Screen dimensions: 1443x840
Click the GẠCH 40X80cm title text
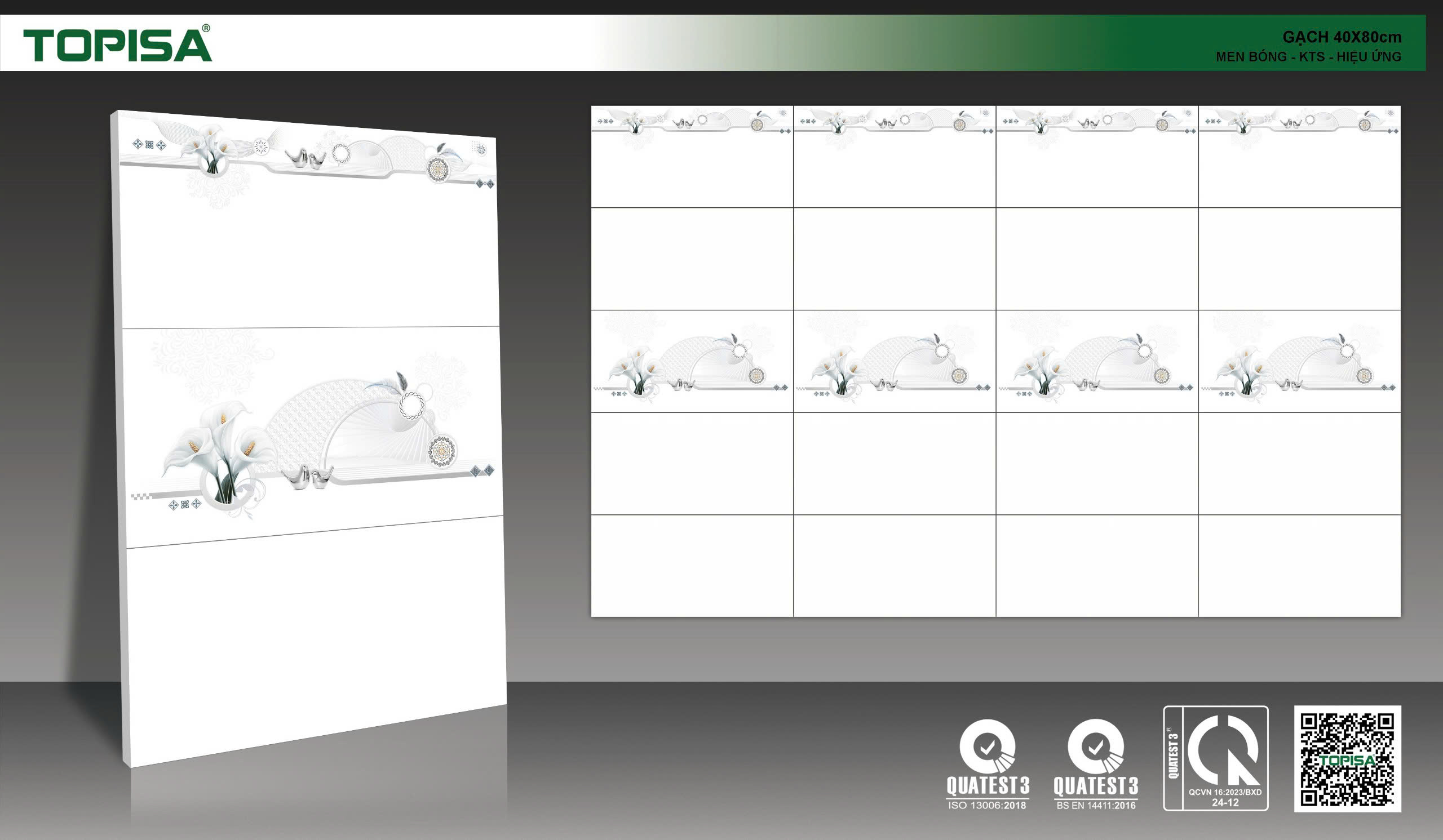(1341, 37)
